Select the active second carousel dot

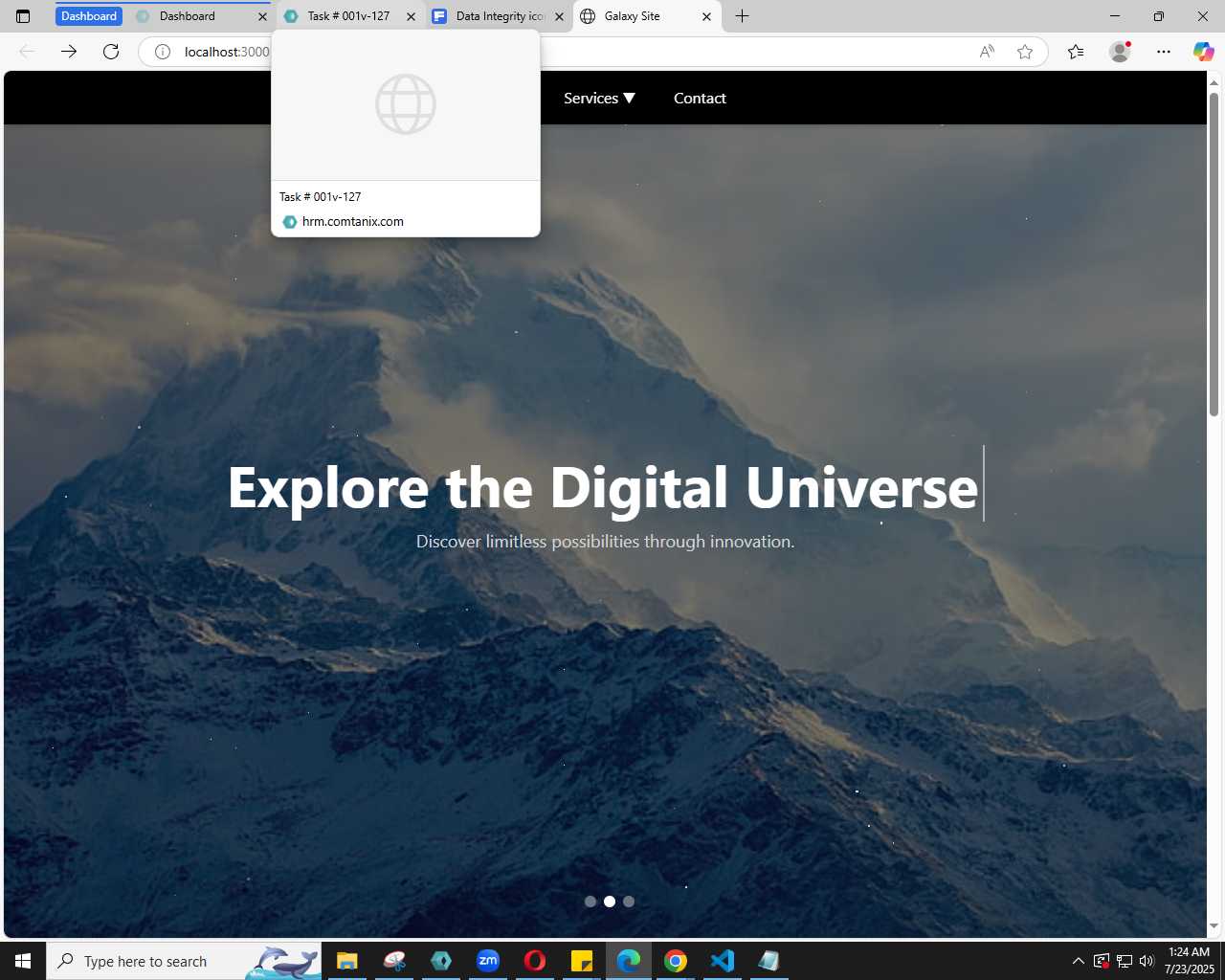coord(610,902)
